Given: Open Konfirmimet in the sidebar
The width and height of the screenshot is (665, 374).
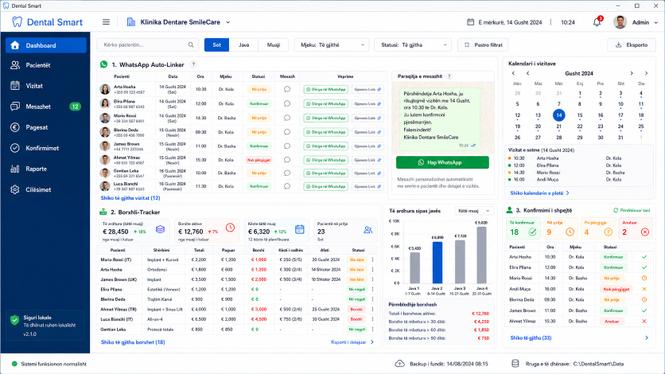Looking at the screenshot, I should tap(46, 148).
